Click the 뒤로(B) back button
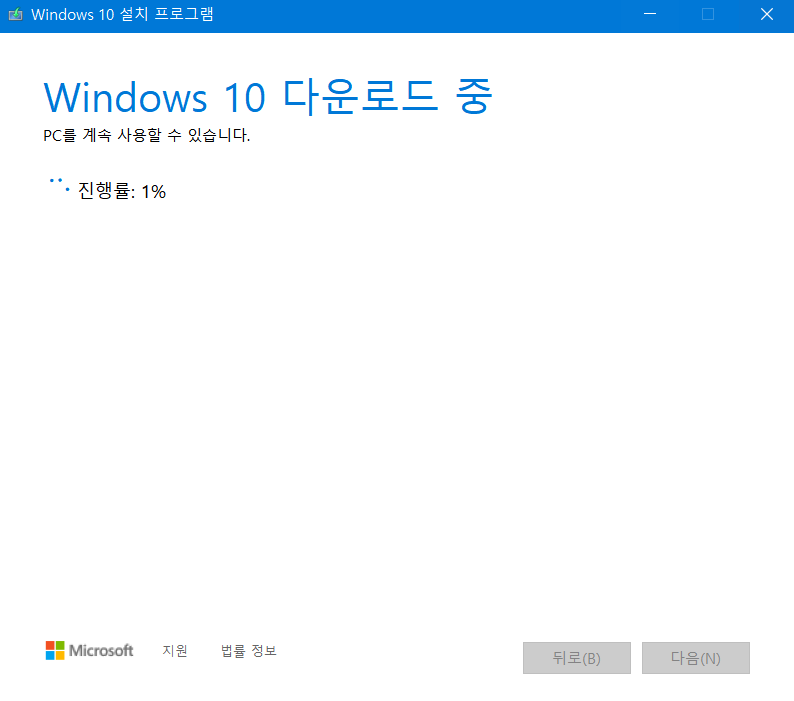Screen dimensions: 794x701 coord(577,658)
